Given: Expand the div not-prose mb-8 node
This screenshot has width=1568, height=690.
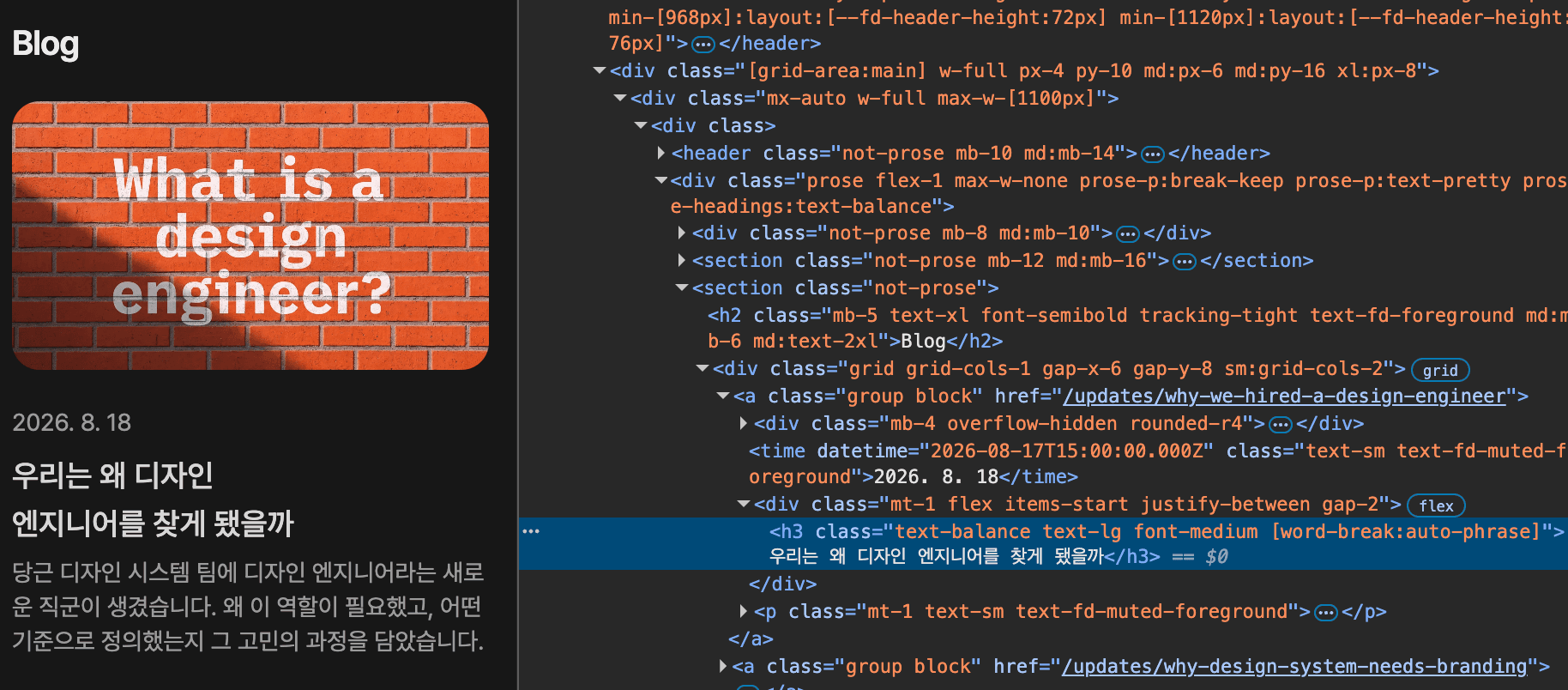Looking at the screenshot, I should coord(682,233).
